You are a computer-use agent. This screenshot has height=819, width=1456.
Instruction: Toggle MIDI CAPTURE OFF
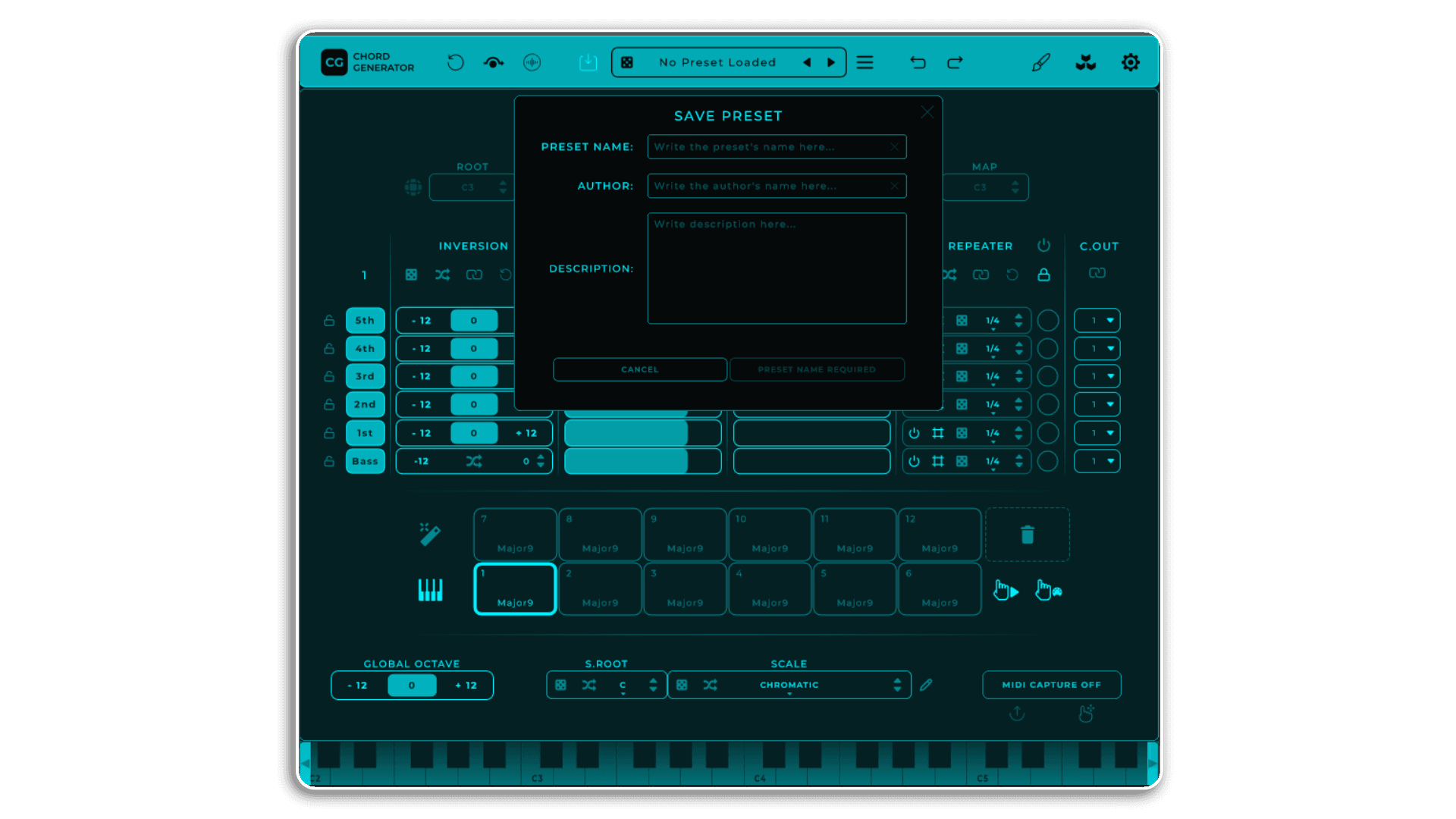point(1051,684)
